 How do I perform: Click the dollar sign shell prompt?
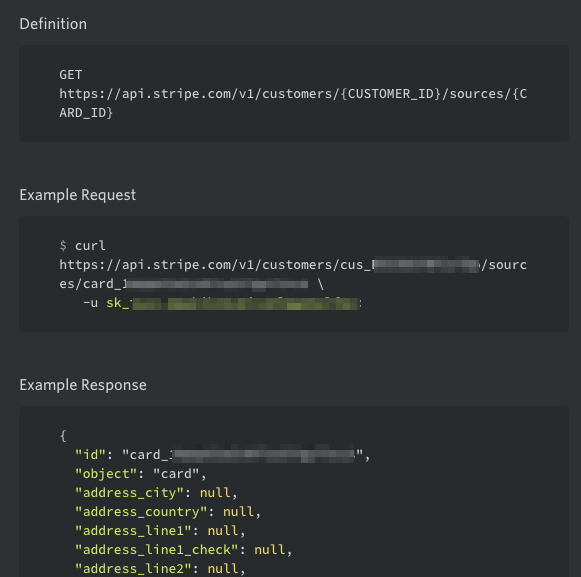pyautogui.click(x=63, y=246)
